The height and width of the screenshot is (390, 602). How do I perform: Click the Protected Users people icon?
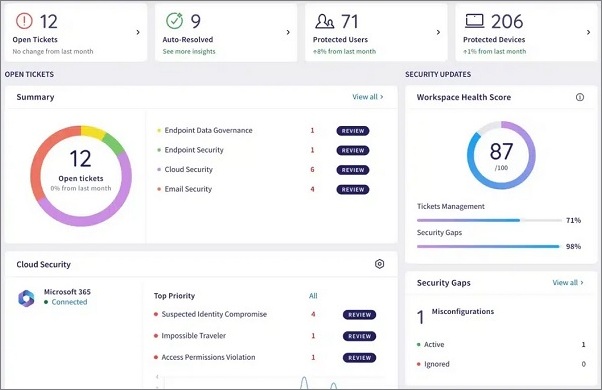coord(324,21)
